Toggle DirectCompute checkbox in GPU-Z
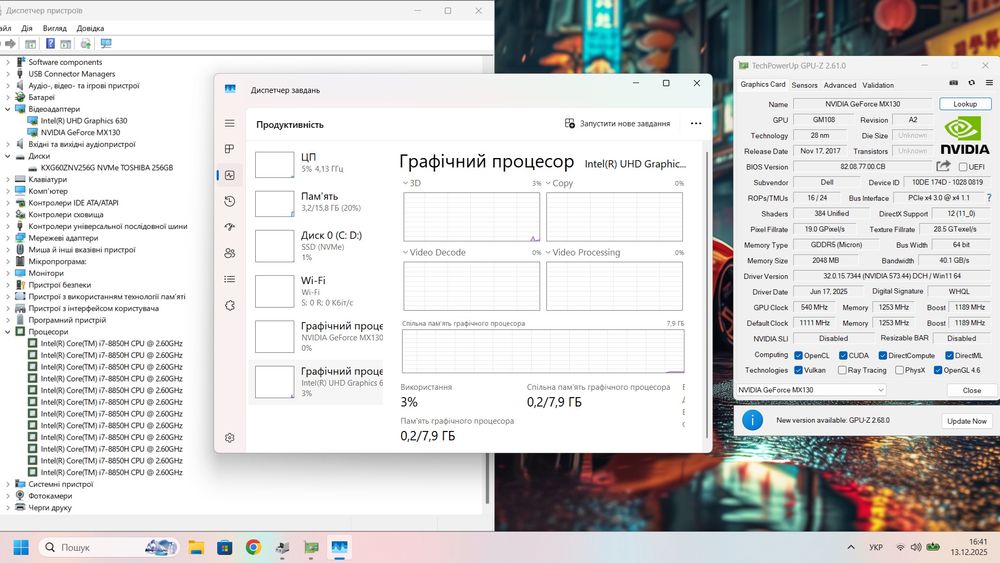Screen dimensions: 1000x563 [x=883, y=355]
